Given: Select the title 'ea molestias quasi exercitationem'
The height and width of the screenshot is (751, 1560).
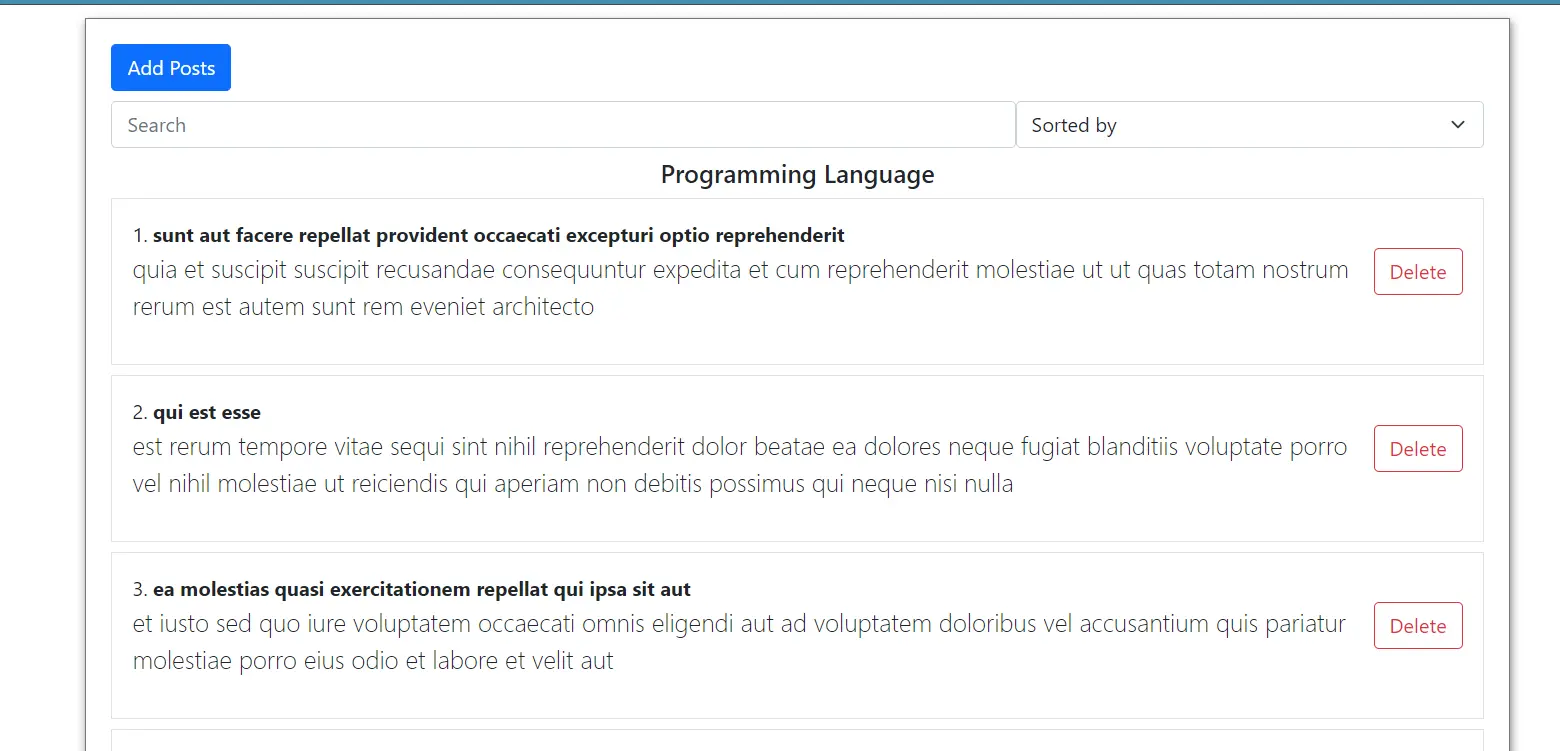Looking at the screenshot, I should (421, 590).
